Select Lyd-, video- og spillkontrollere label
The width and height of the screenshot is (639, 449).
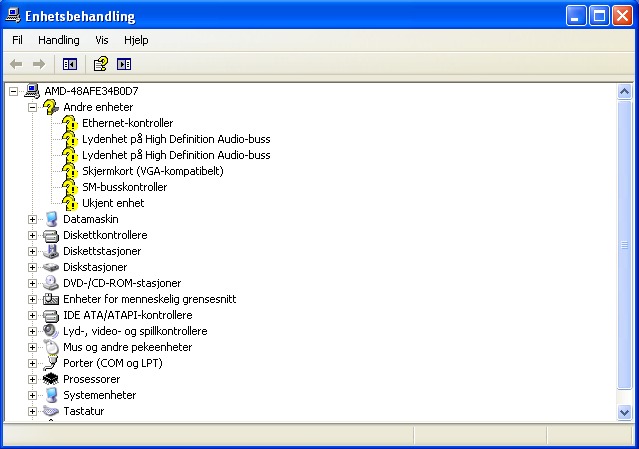[135, 331]
